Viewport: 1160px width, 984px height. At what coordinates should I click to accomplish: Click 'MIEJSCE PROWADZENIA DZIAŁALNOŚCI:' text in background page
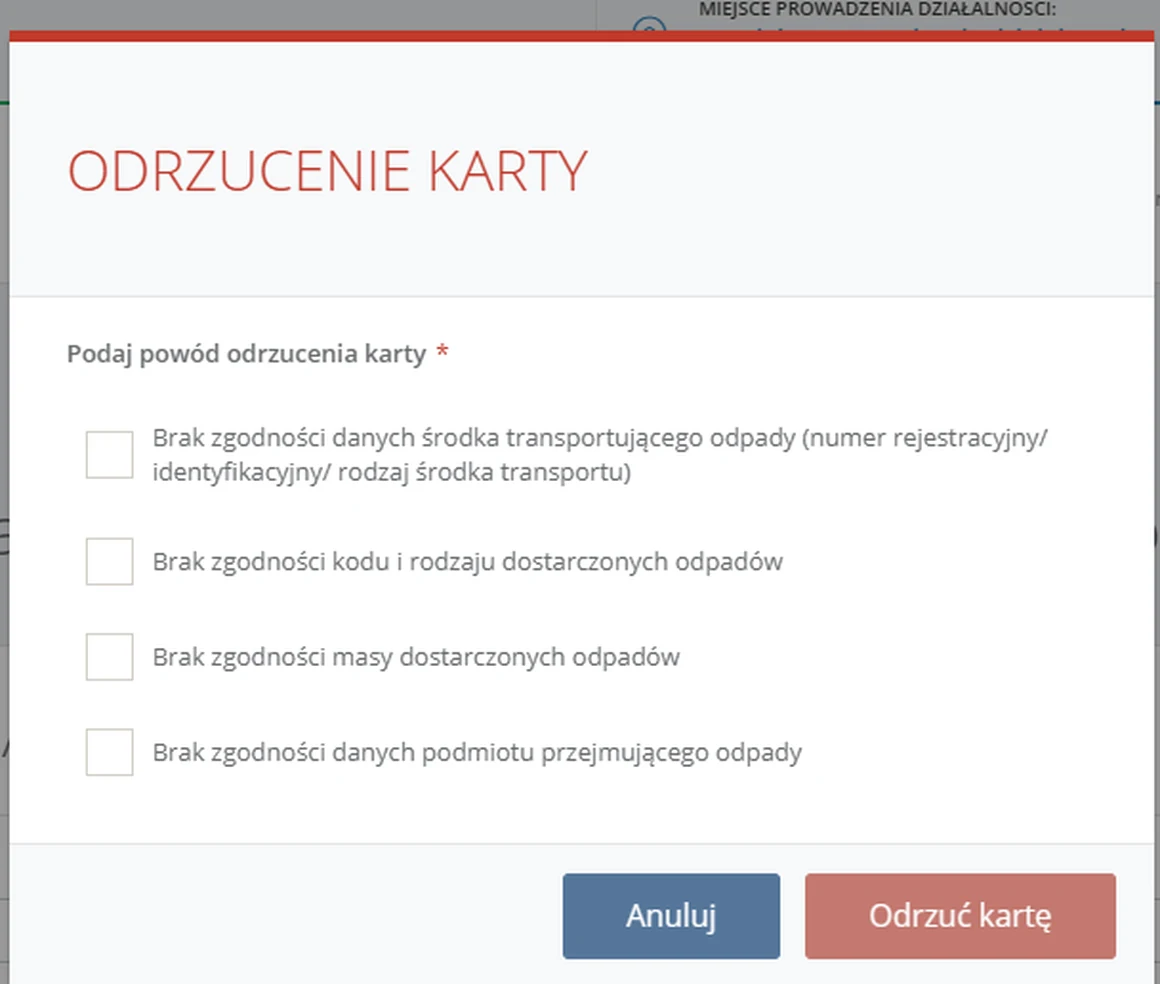click(x=877, y=10)
